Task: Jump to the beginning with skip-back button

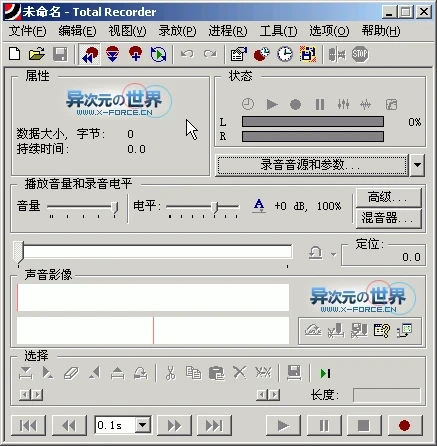Action: (28, 425)
